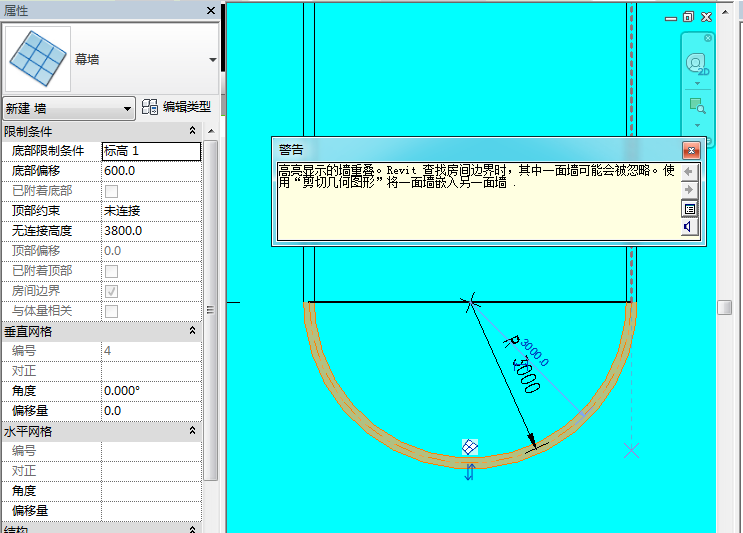Click the previous warning arrow in dialog
Screen dimensions: 743x533
[689, 172]
